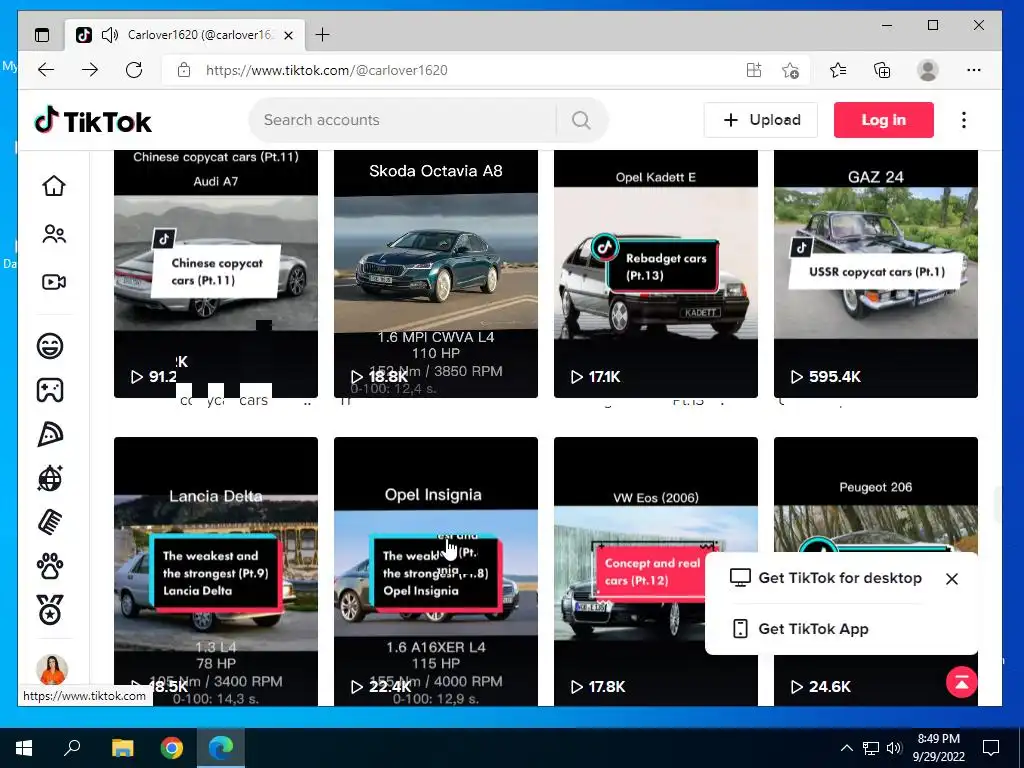Open the Skoda Octavia A8 video
The height and width of the screenshot is (768, 1024).
pos(436,274)
